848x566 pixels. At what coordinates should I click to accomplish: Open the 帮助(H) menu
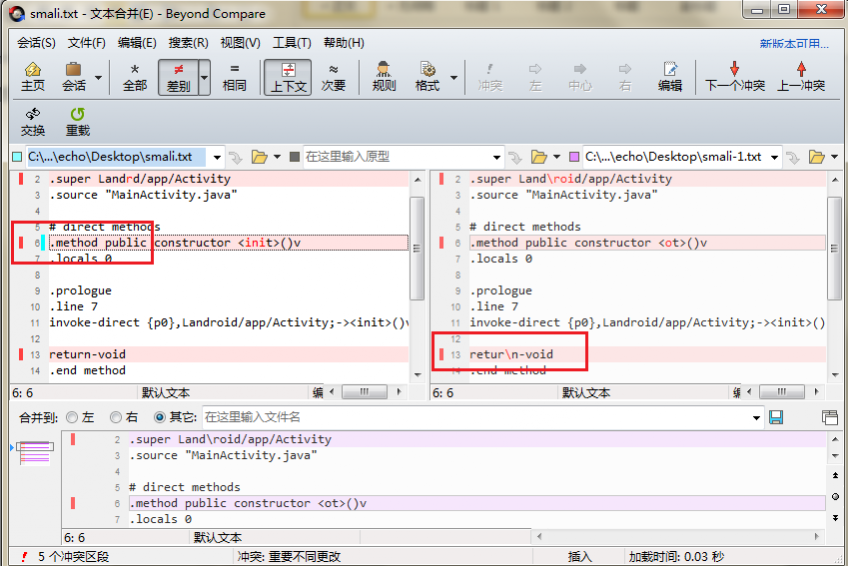tap(343, 43)
